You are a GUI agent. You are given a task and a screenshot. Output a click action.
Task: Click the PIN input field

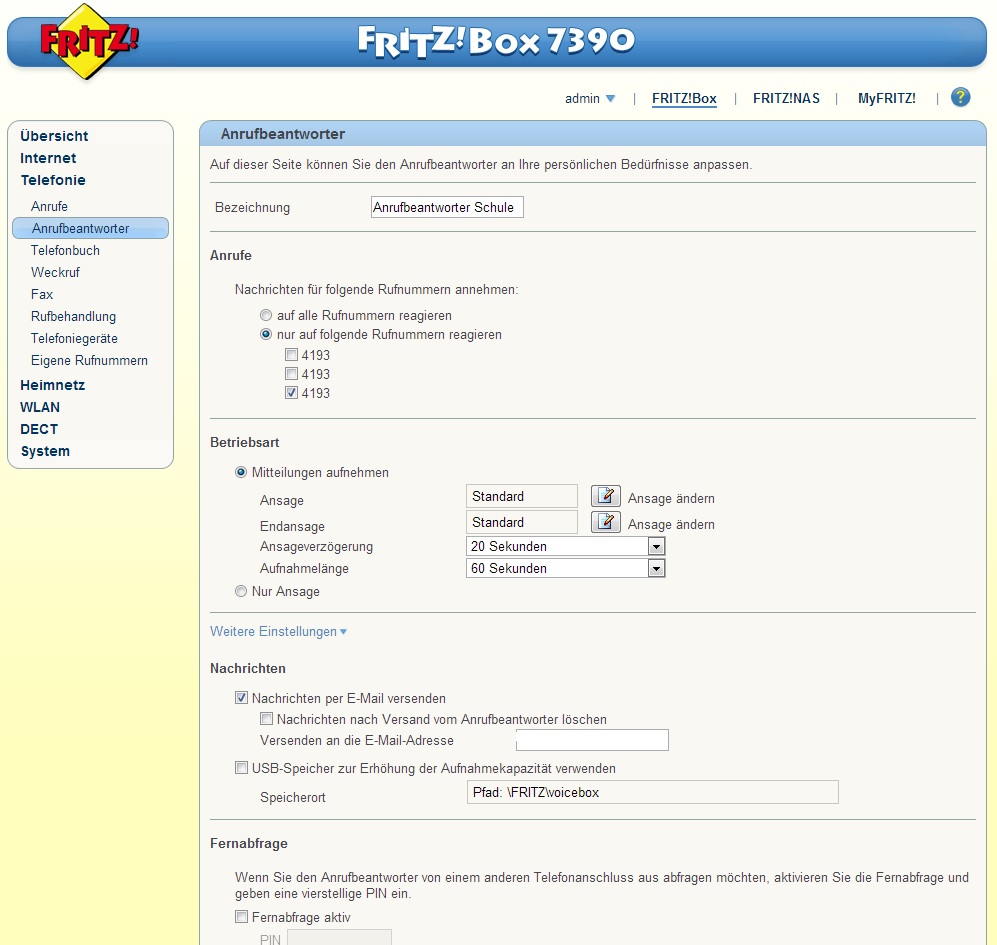pyautogui.click(x=340, y=937)
